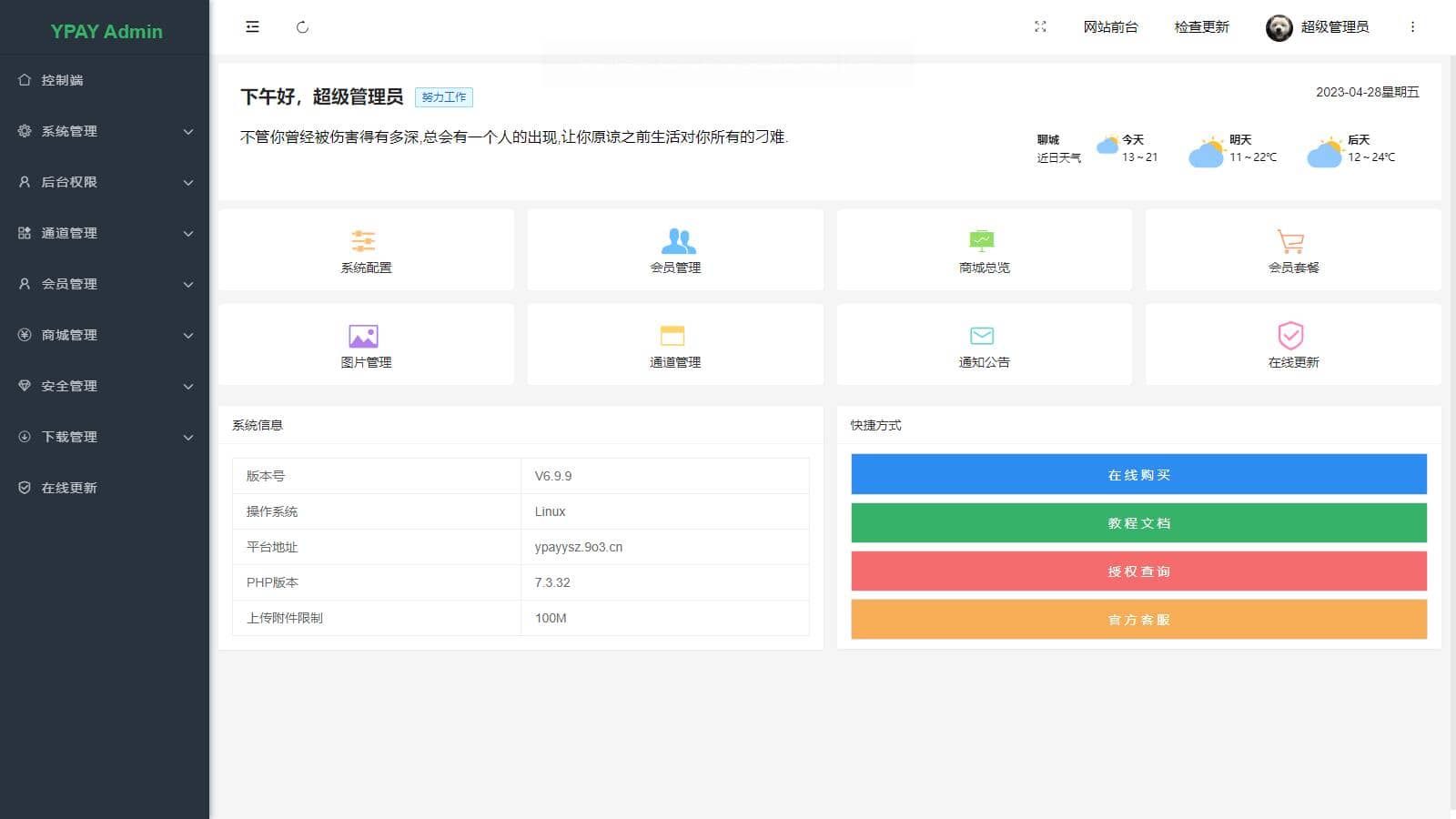Refresh the page with the reload icon
The height and width of the screenshot is (819, 1456).
(x=303, y=27)
